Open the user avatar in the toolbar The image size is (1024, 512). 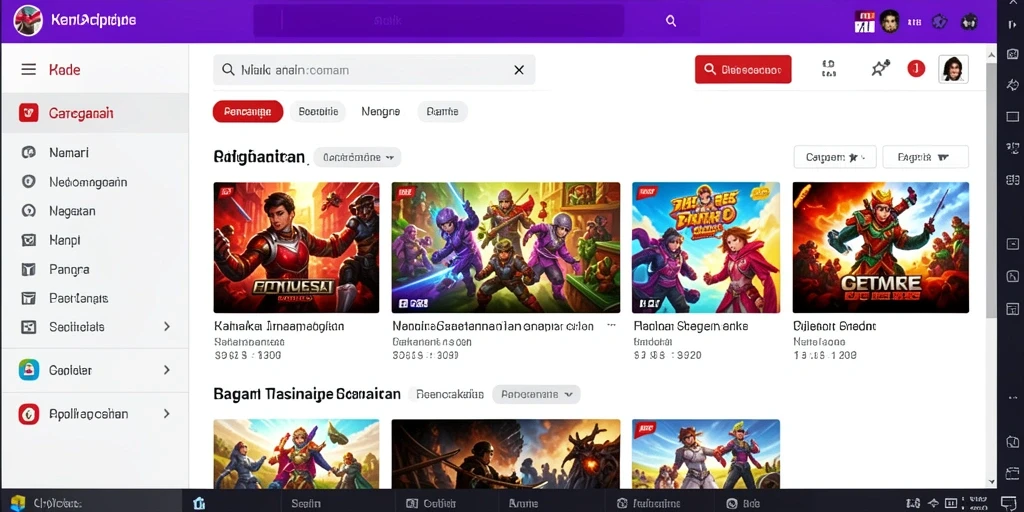coord(953,69)
